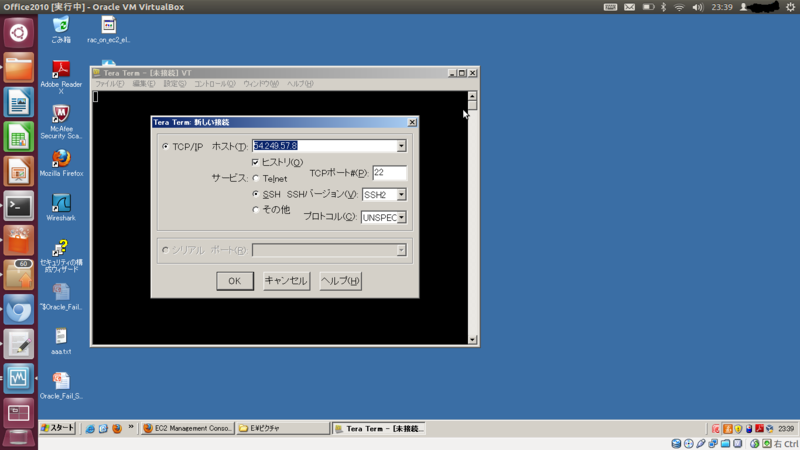Click the Ubuntu clock showing 23:39

click(722, 7)
